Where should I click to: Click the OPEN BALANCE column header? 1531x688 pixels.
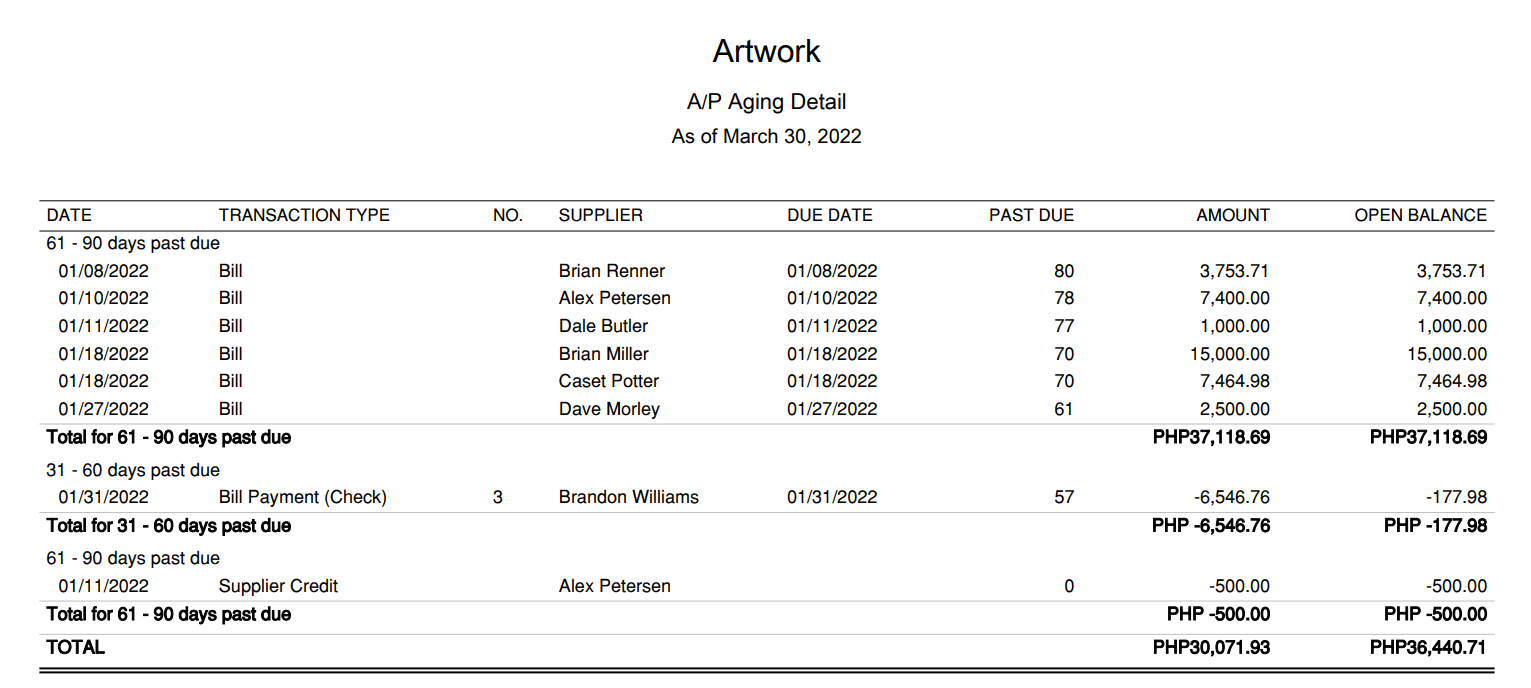coord(1420,215)
